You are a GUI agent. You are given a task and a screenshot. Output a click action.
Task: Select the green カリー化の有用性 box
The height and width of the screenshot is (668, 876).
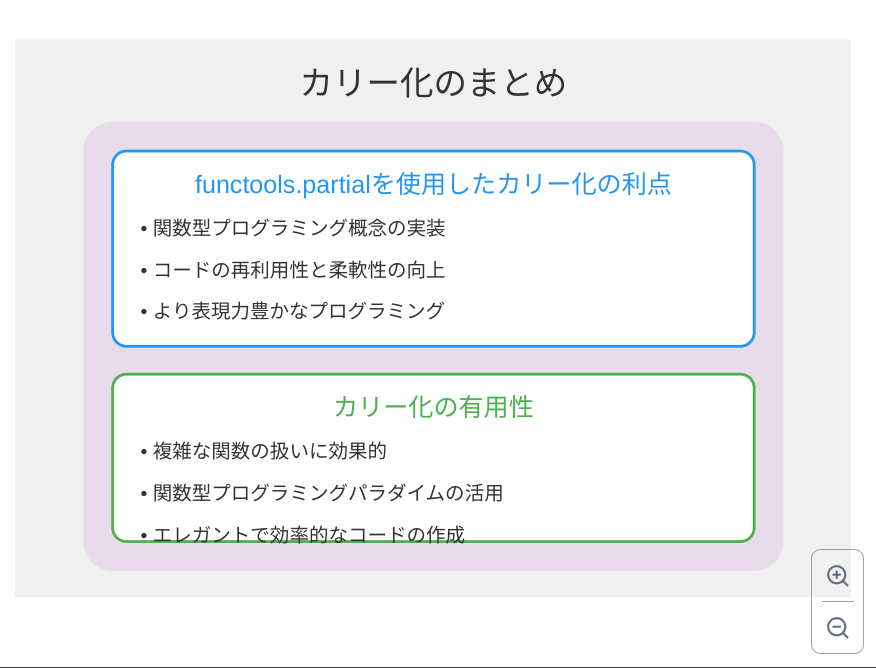[x=432, y=455]
